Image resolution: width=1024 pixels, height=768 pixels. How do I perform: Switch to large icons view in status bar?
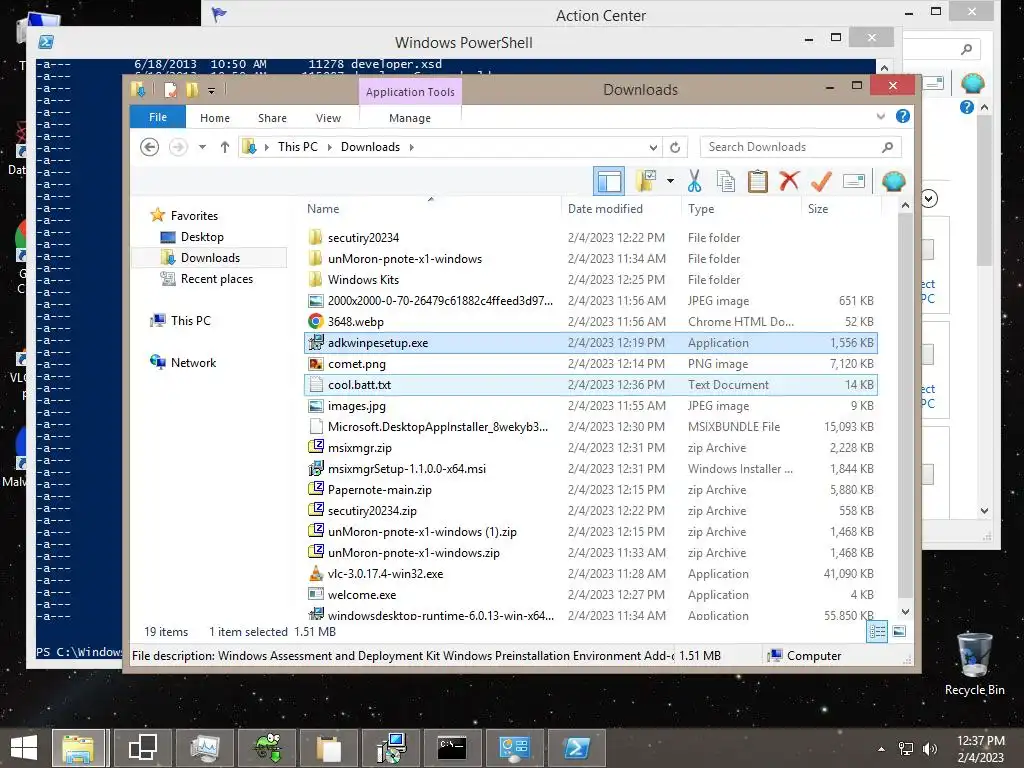899,631
